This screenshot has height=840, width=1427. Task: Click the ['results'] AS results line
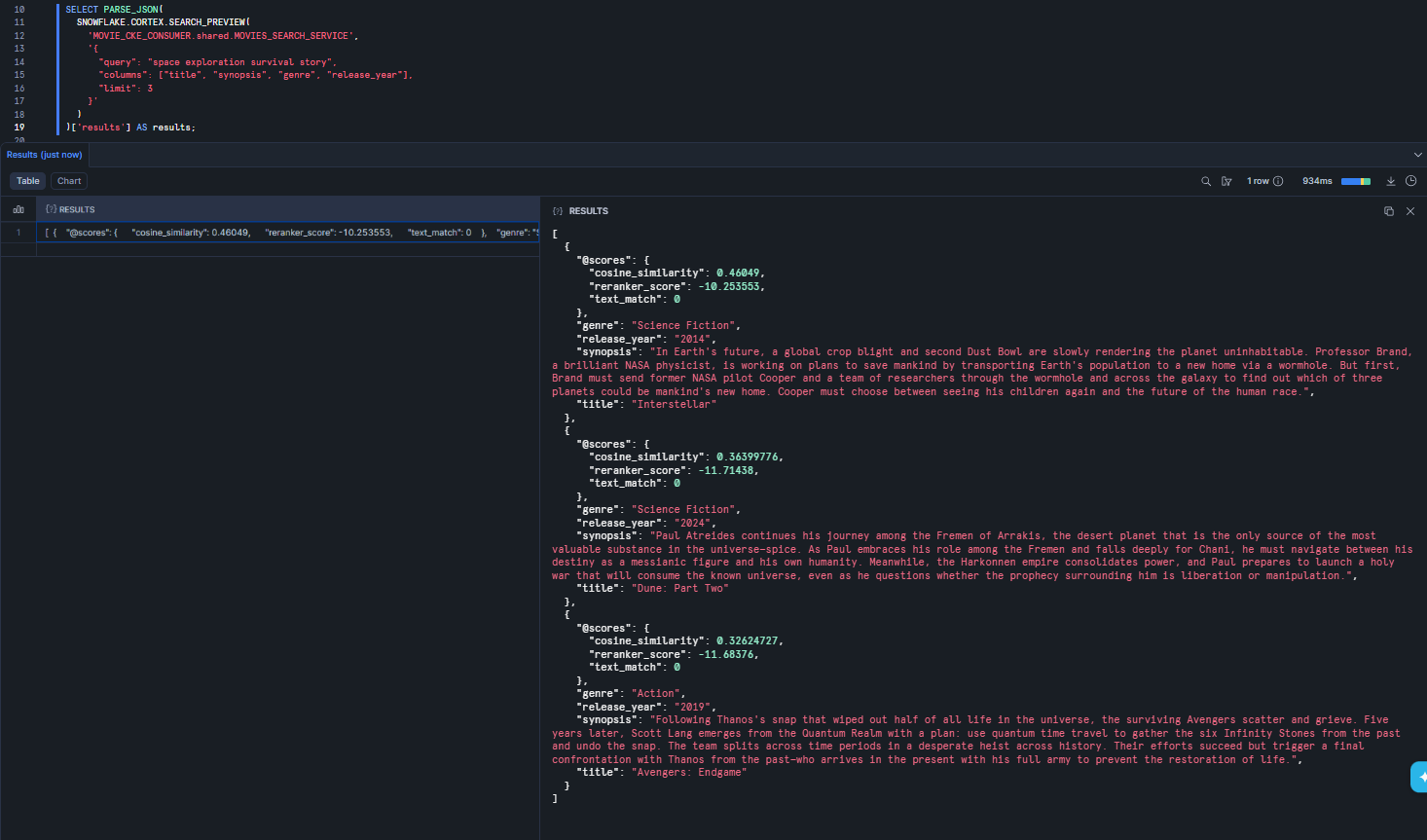130,128
